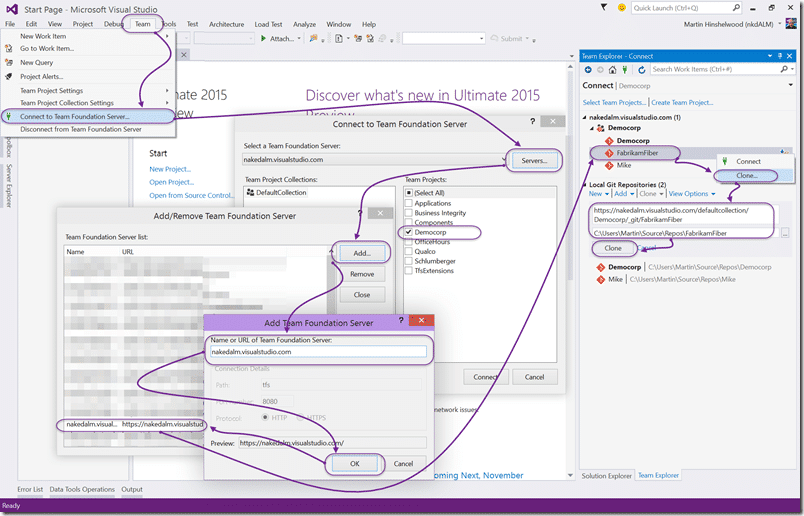This screenshot has height=516, width=804.
Task: Uncheck the Democorp team project checkbox
Action: coord(409,232)
